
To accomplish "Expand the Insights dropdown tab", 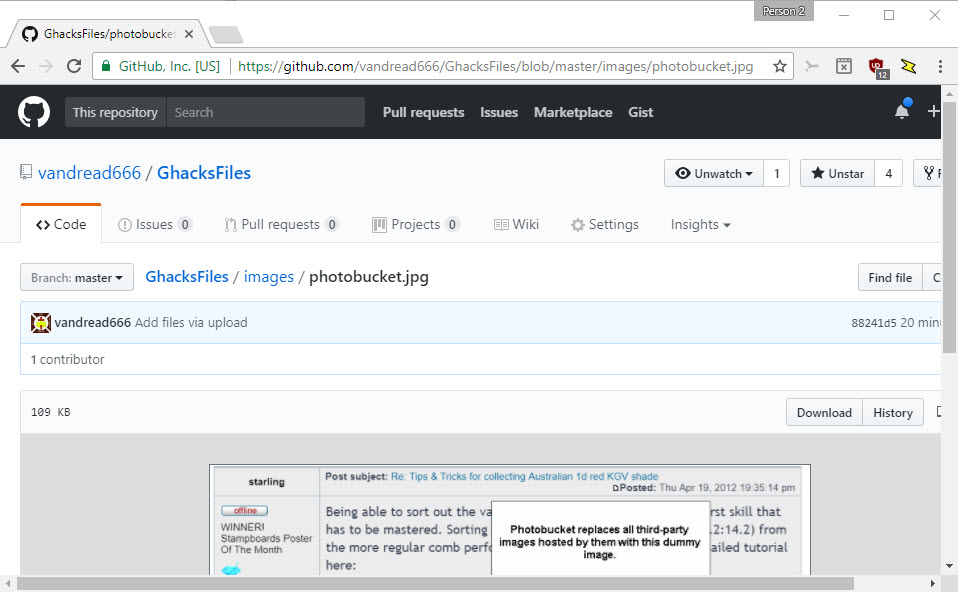I will tap(700, 225).
